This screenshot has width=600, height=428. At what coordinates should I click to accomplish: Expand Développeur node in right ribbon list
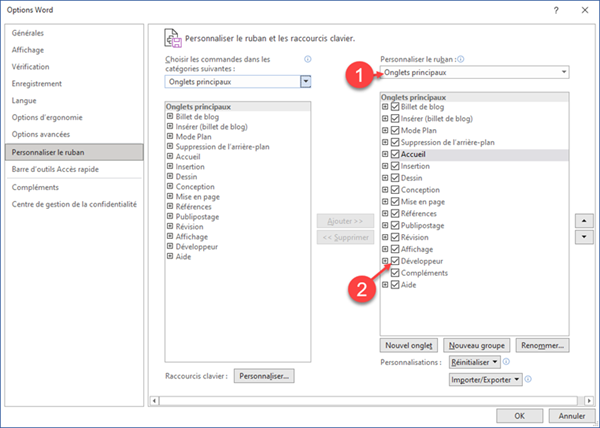[385, 261]
